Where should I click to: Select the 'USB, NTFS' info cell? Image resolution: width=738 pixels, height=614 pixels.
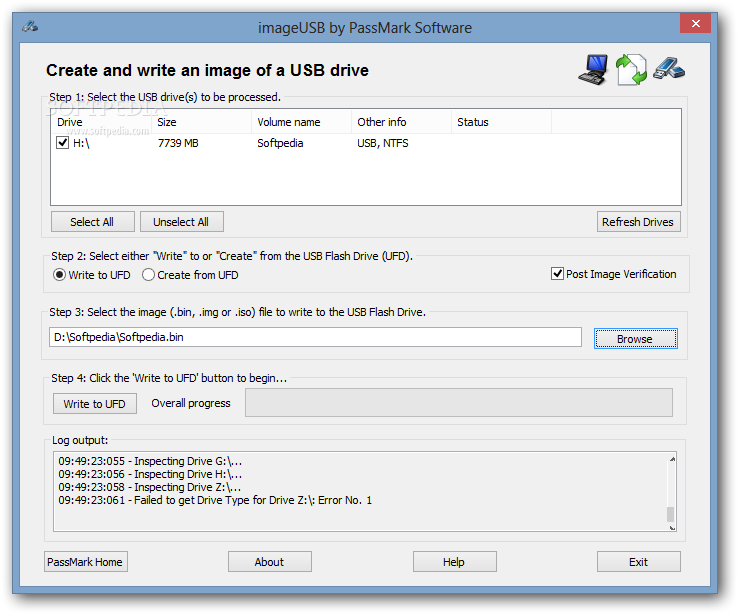click(x=383, y=143)
